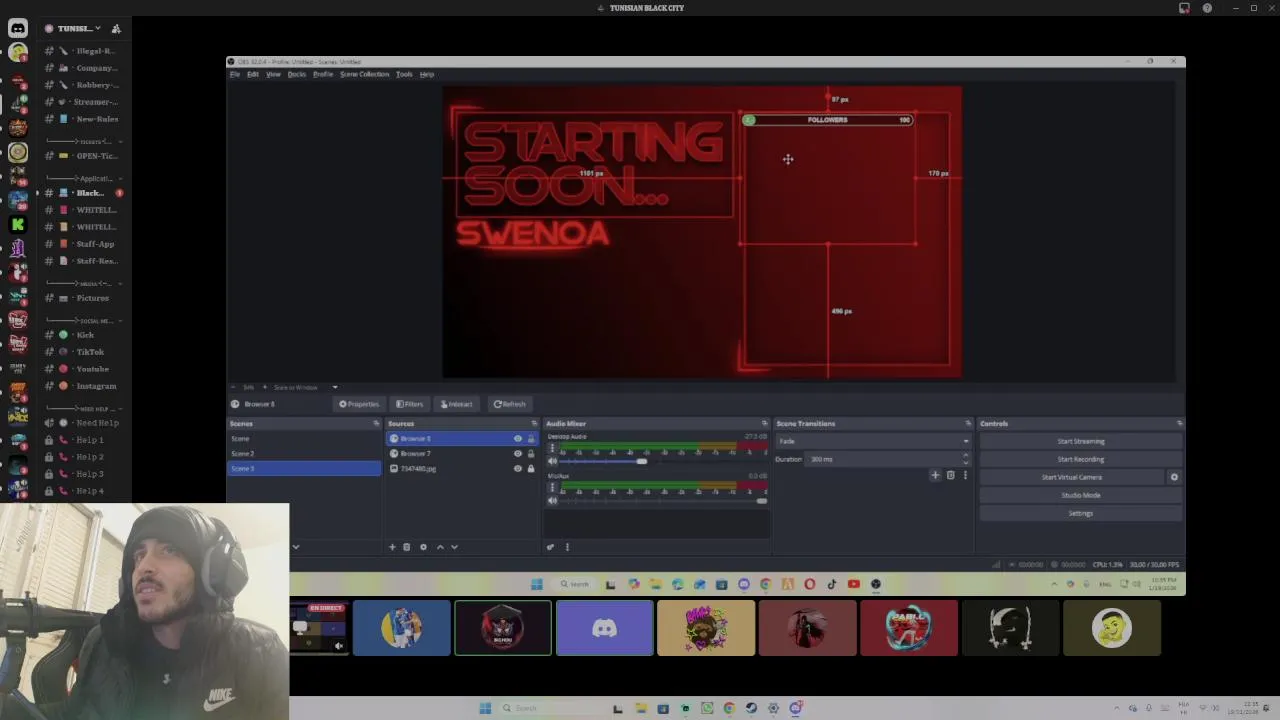
Task: Open scene transition three-dot properties menu
Action: 965,475
